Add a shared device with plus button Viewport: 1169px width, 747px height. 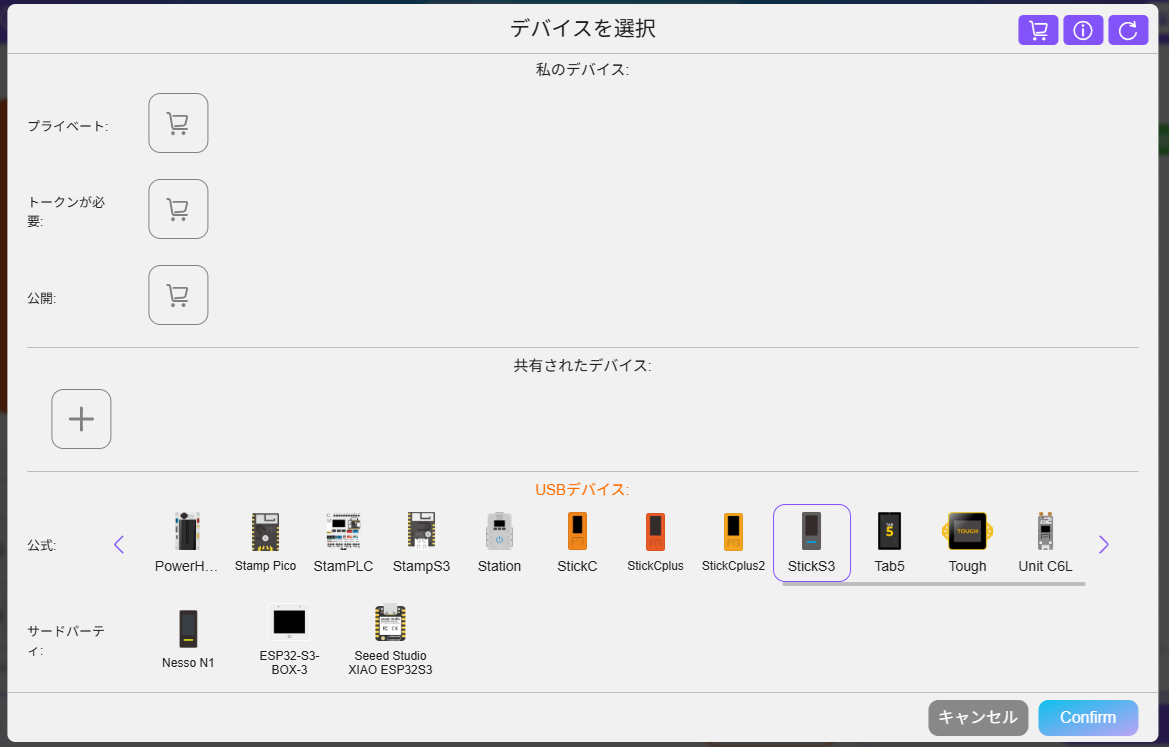[x=81, y=419]
